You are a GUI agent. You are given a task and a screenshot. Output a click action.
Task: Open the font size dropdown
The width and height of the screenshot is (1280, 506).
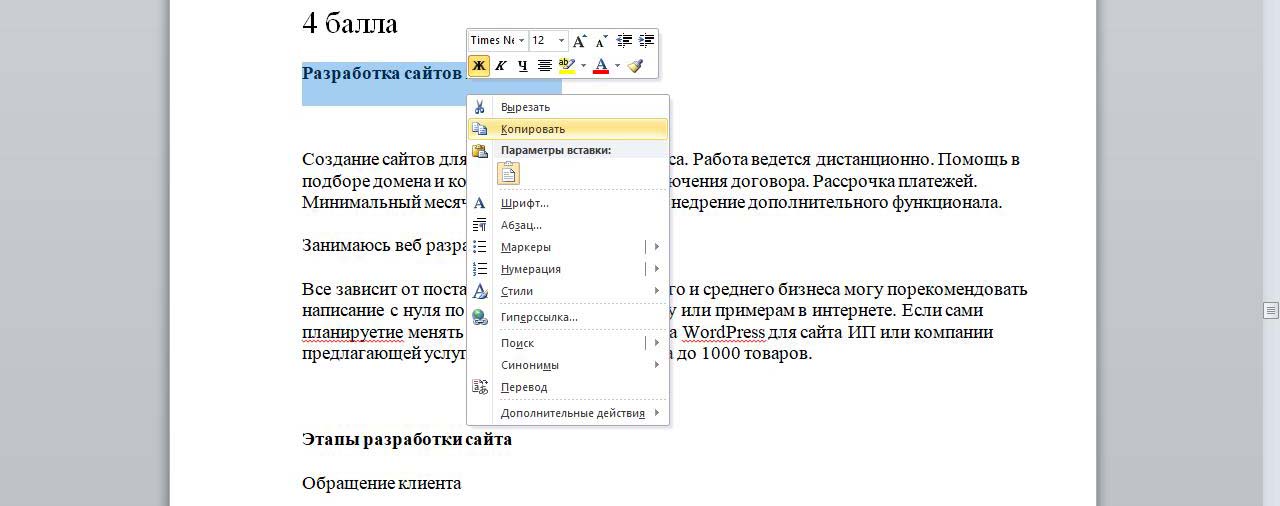(561, 41)
